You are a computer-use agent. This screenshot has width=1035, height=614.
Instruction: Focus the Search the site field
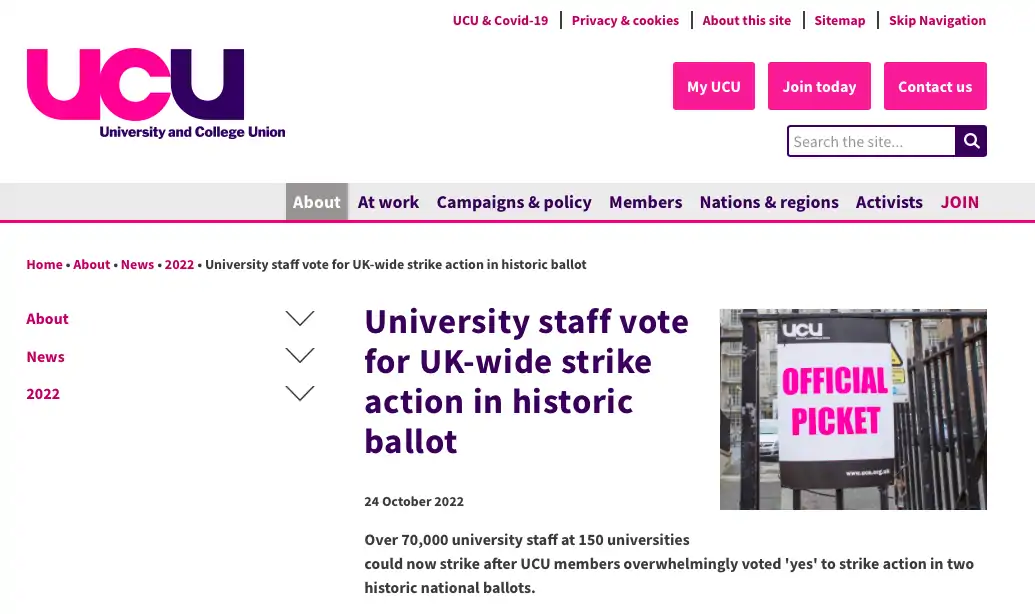click(871, 141)
